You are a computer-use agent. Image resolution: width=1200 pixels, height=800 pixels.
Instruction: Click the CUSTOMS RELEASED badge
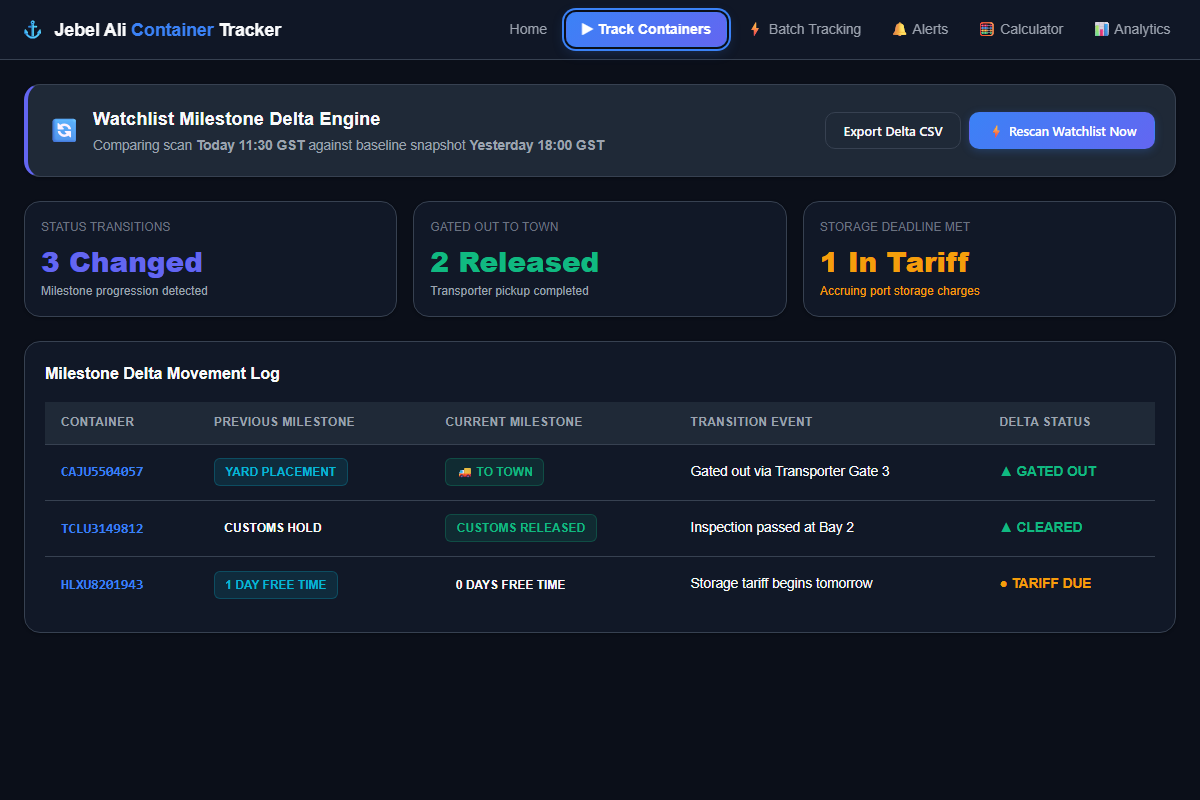pos(521,528)
